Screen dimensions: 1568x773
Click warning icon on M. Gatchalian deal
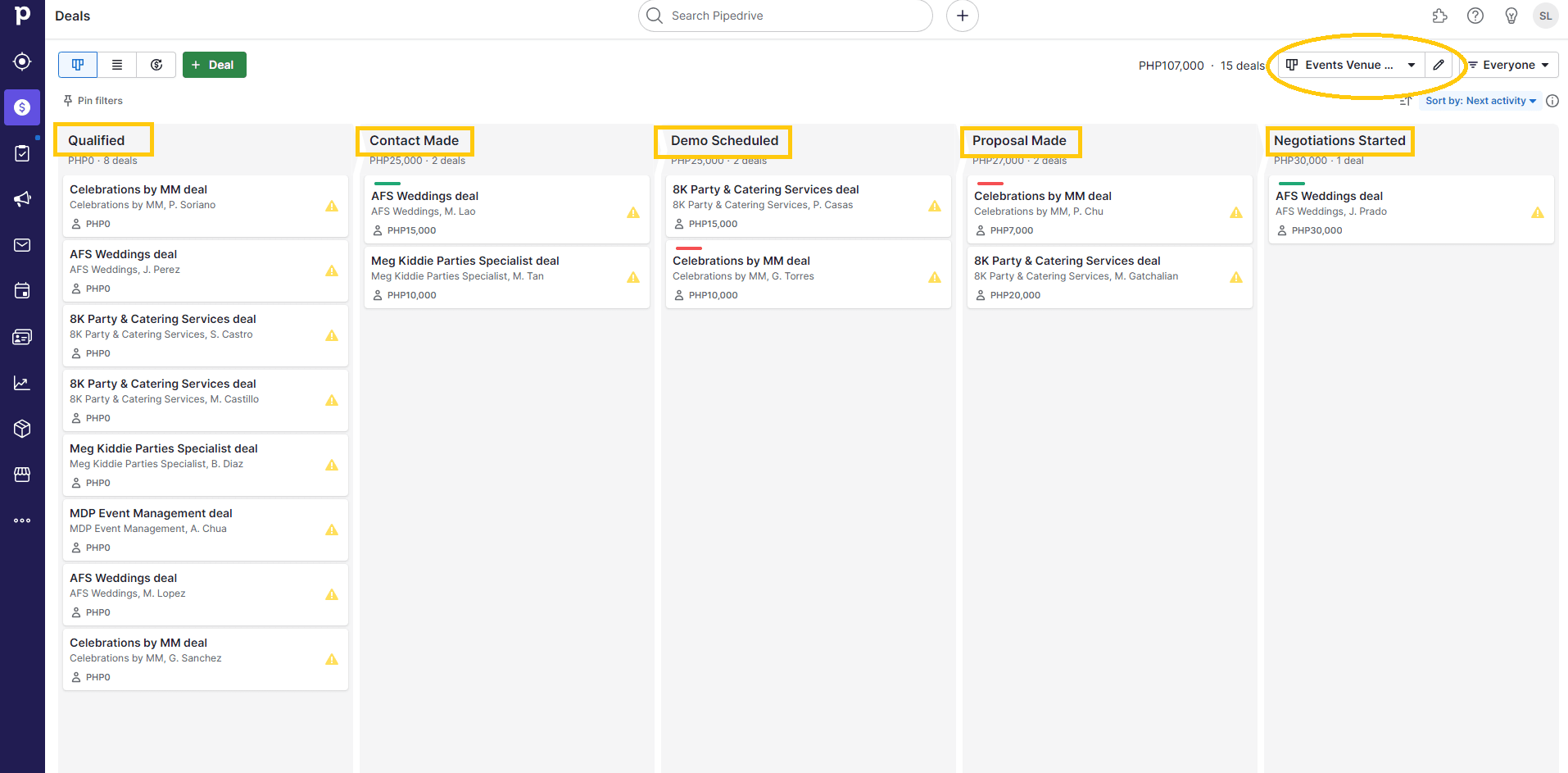(1236, 277)
